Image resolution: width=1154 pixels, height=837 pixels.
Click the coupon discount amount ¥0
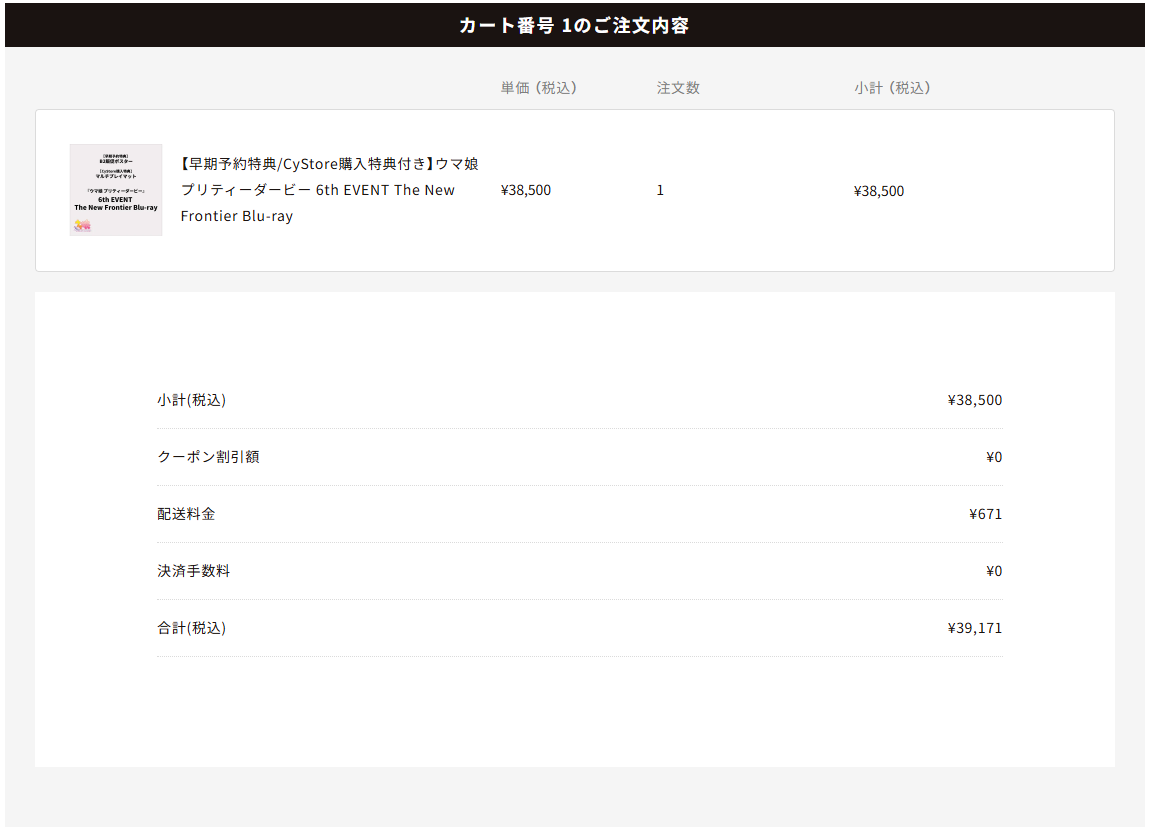coord(993,457)
